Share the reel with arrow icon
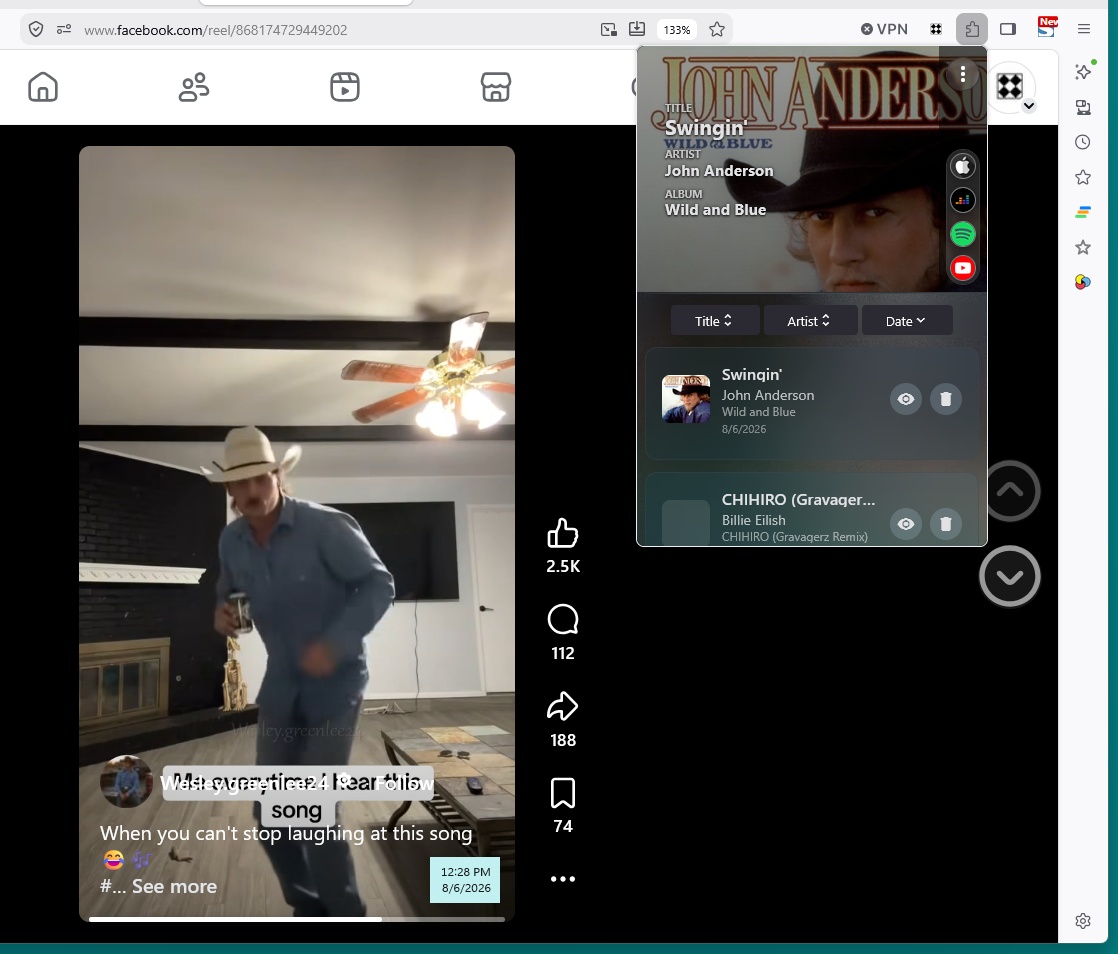 click(x=563, y=707)
